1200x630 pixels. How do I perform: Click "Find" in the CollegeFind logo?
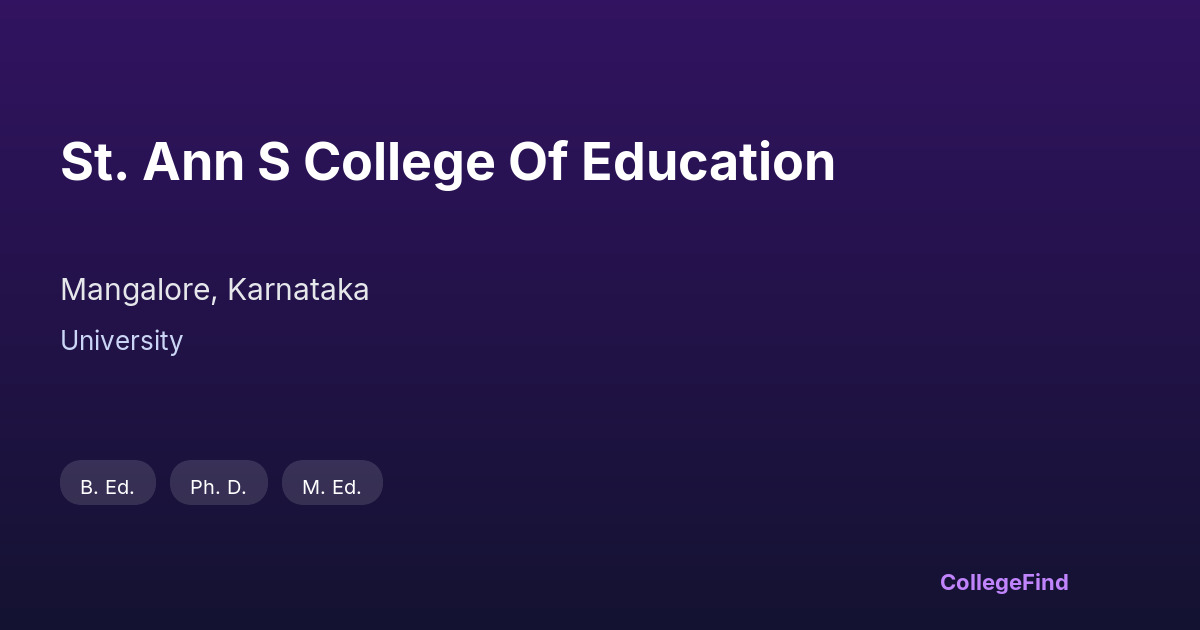(1042, 582)
